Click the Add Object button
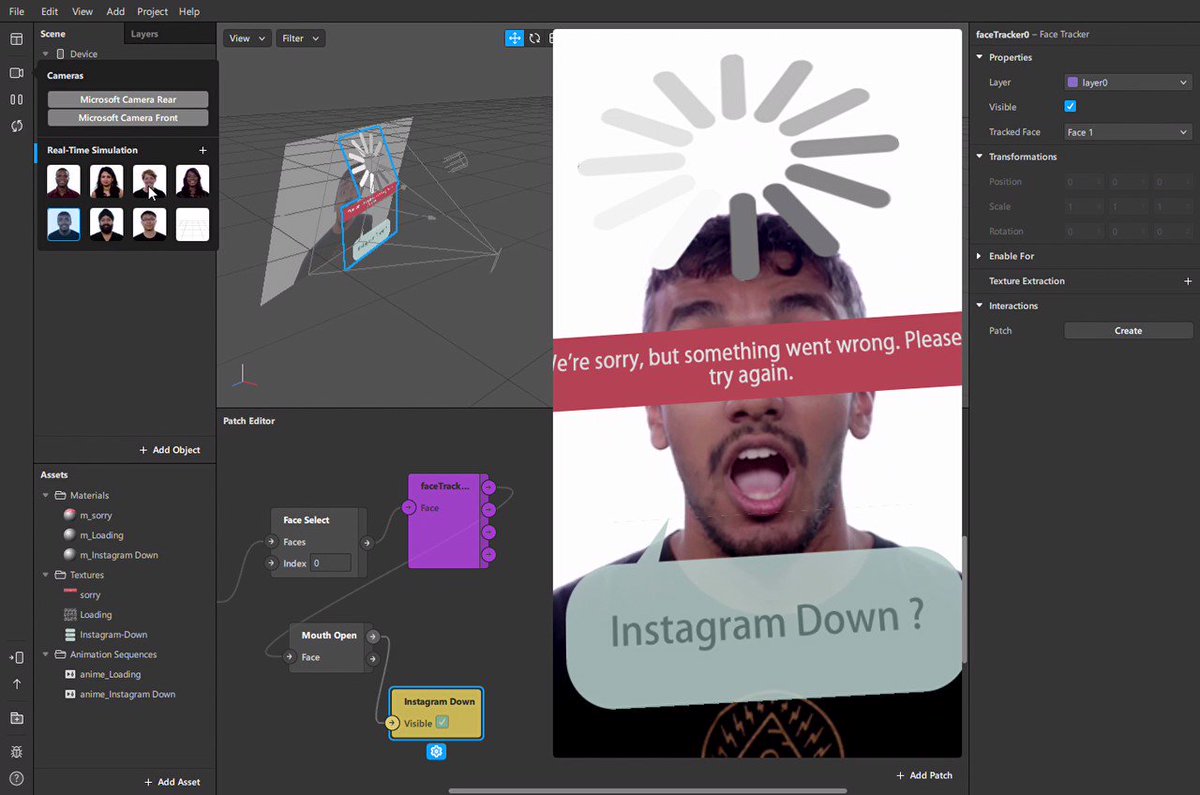Image resolution: width=1200 pixels, height=795 pixels. pyautogui.click(x=169, y=450)
